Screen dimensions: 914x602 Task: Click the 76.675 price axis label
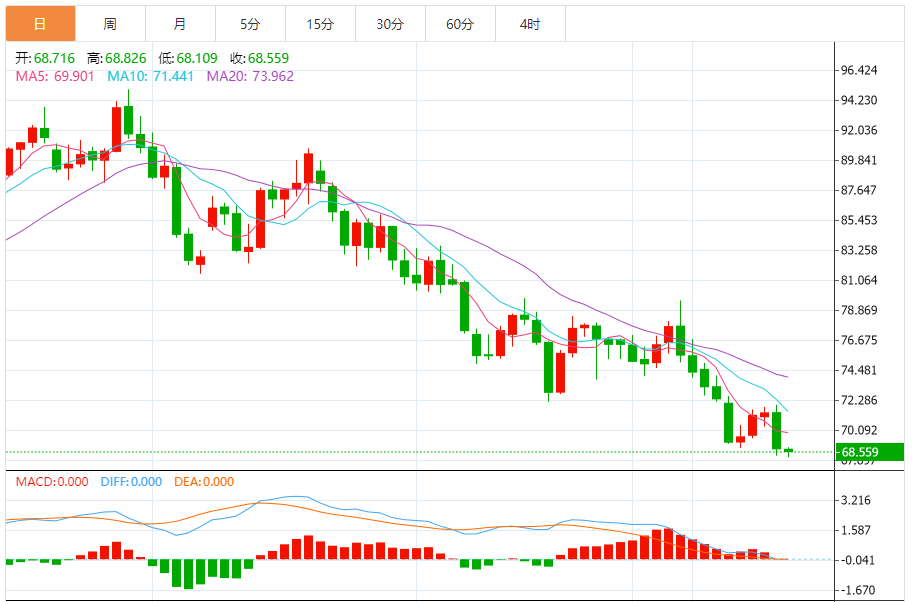(859, 340)
